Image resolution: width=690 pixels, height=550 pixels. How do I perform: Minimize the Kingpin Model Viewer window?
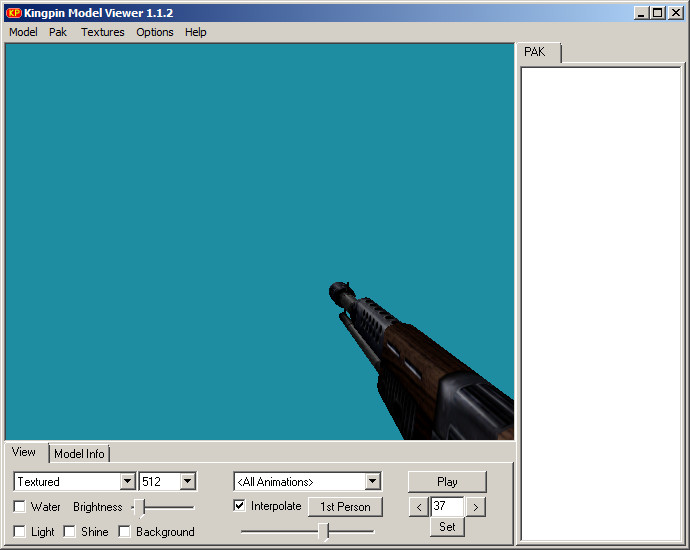(641, 13)
